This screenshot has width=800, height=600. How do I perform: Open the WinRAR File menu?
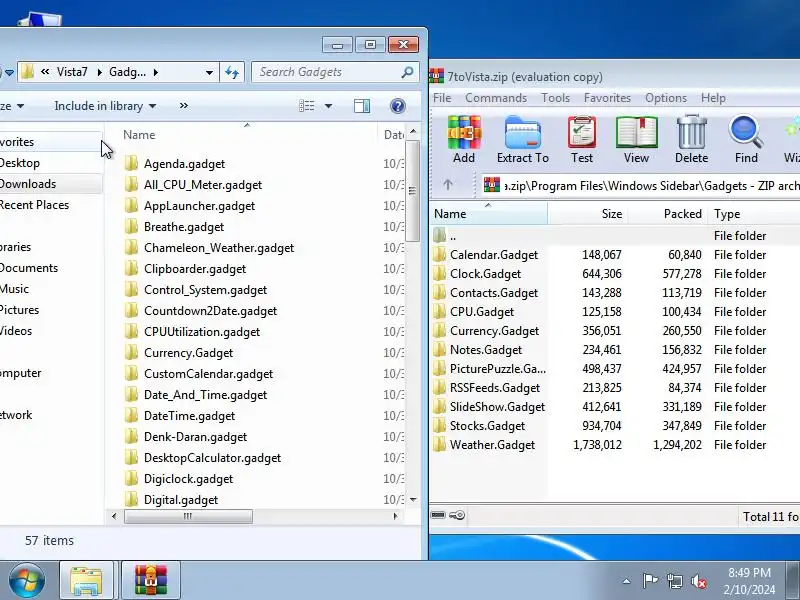[442, 98]
